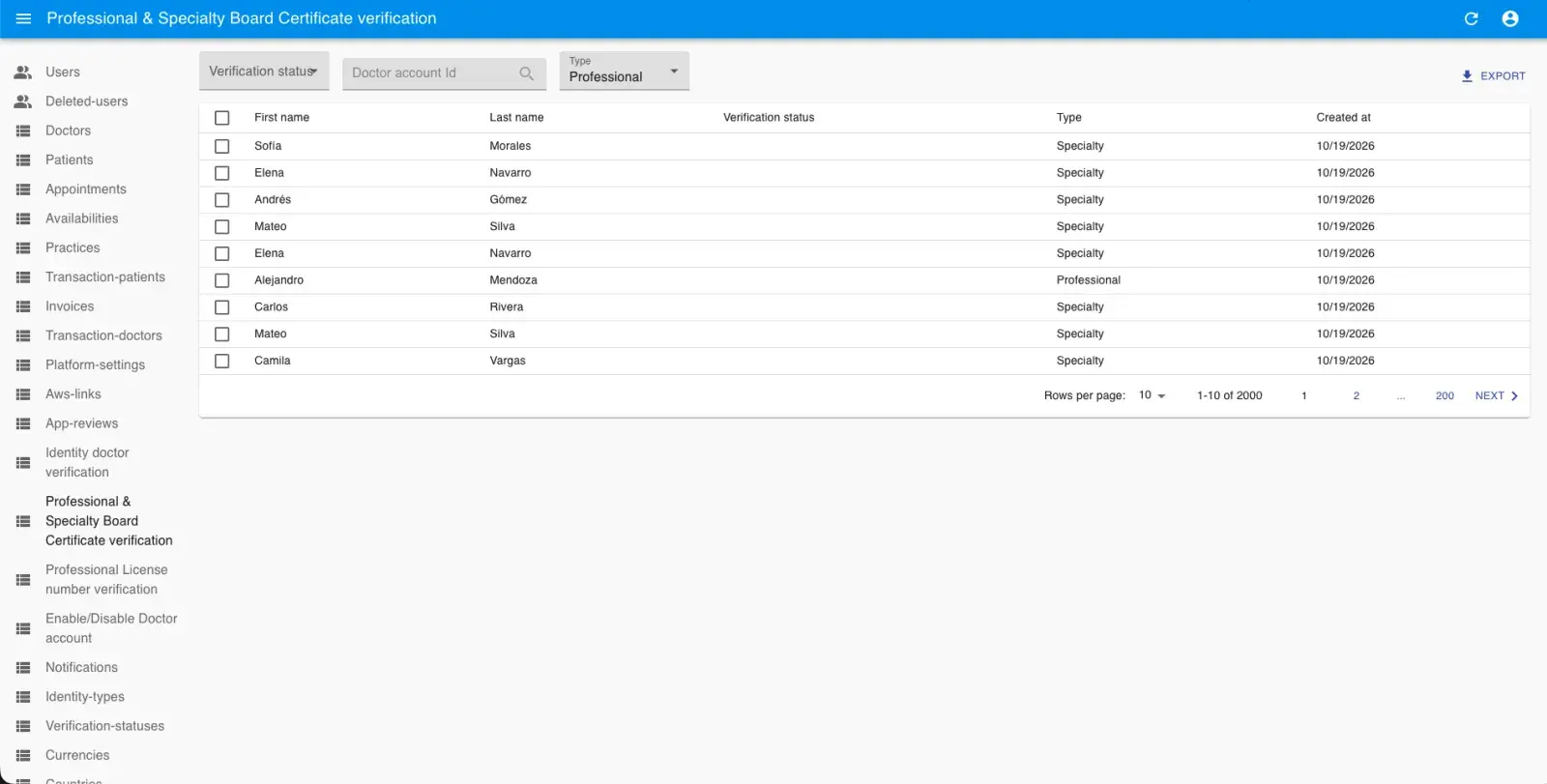
Task: Tick the Alejandro Mendoza row checkbox
Action: coord(222,280)
